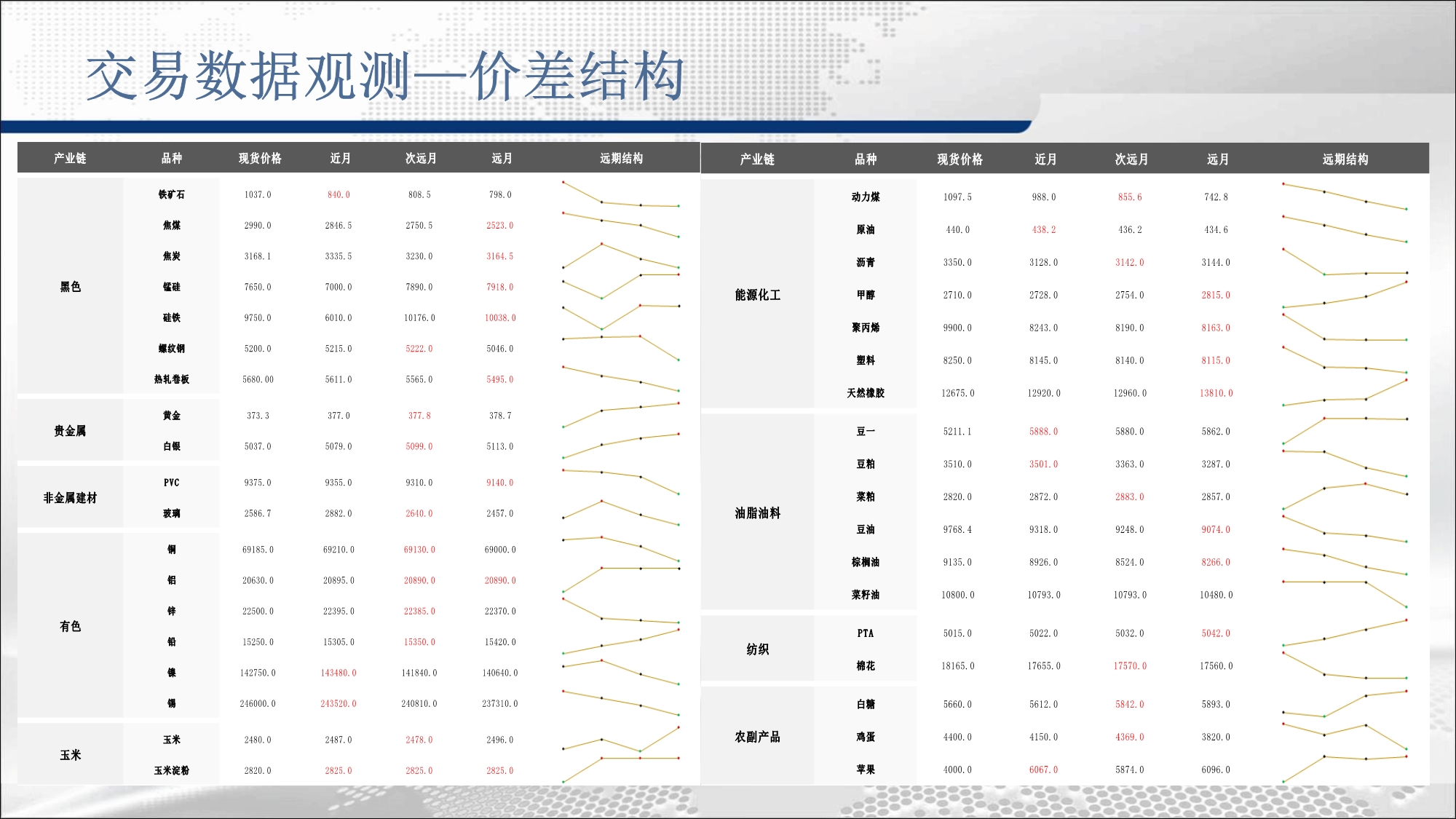Click the right table 次远月 header

pyautogui.click(x=1131, y=159)
